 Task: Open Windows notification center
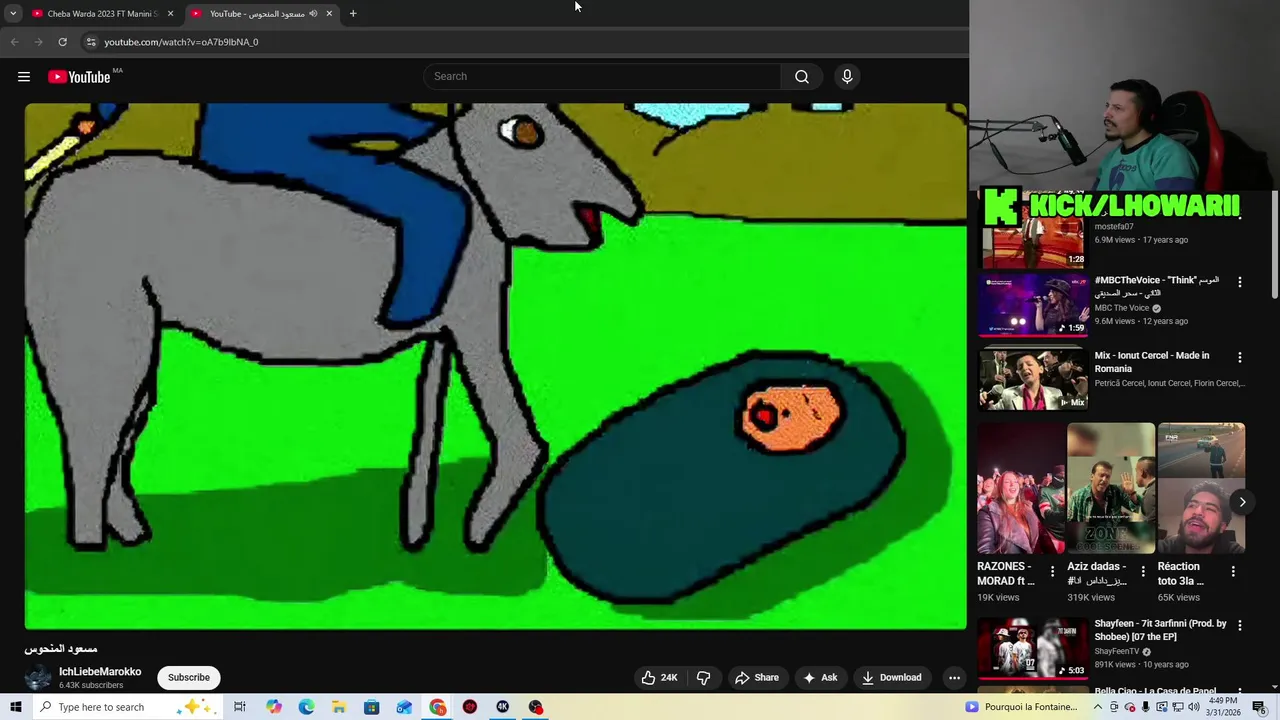click(1259, 707)
